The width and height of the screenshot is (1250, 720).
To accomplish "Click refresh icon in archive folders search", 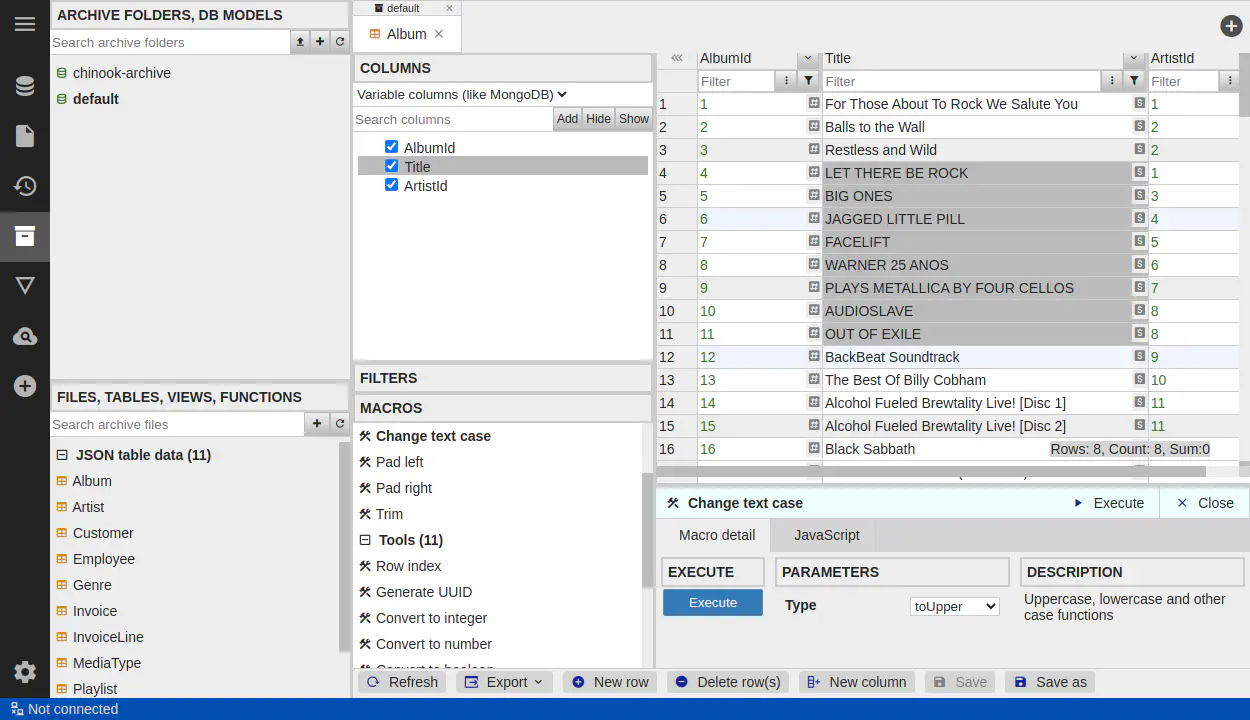I will tap(340, 42).
